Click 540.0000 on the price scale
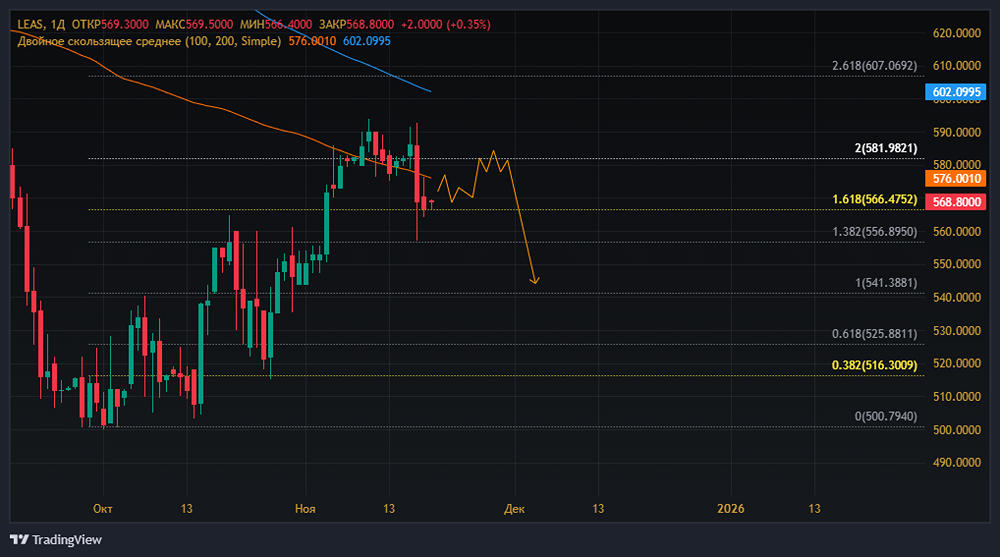The height and width of the screenshot is (557, 1000). (x=956, y=297)
